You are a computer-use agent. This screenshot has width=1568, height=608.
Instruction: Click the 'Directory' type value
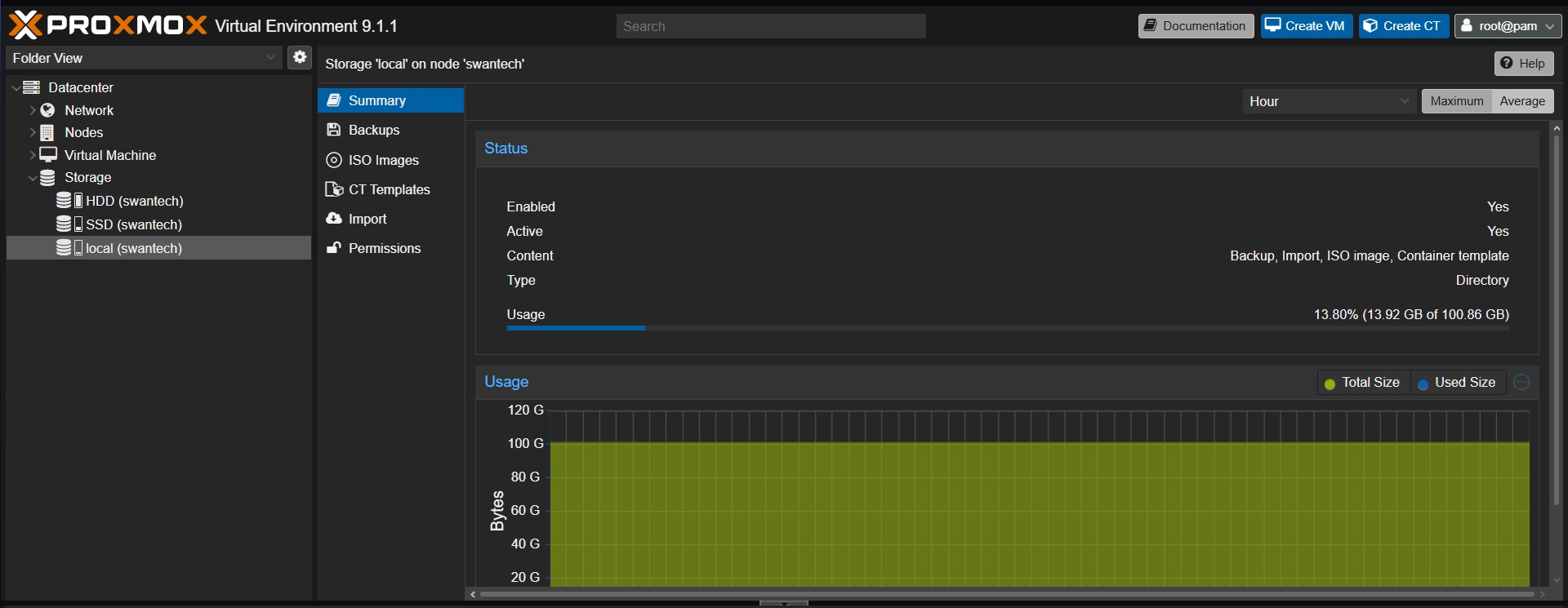click(x=1482, y=280)
